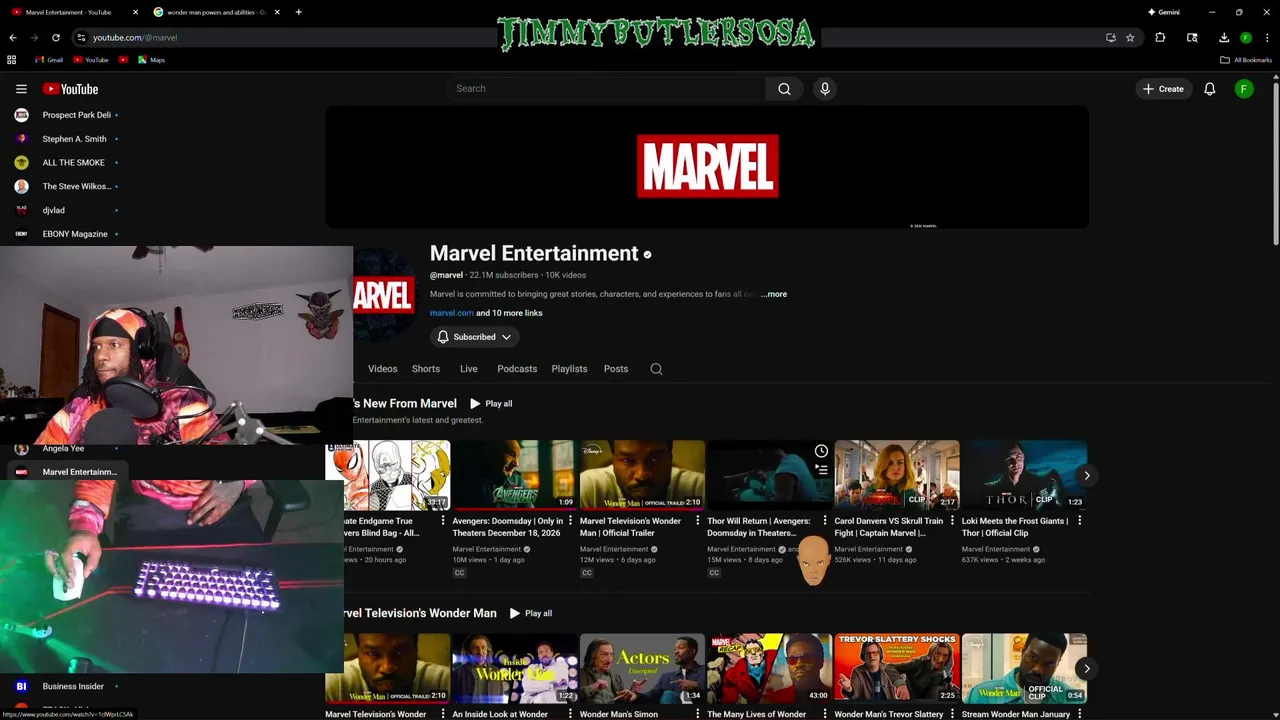Image resolution: width=1280 pixels, height=720 pixels.
Task: Open Actors Unscripted Wonder Man thumbnail
Action: pyautogui.click(x=642, y=668)
